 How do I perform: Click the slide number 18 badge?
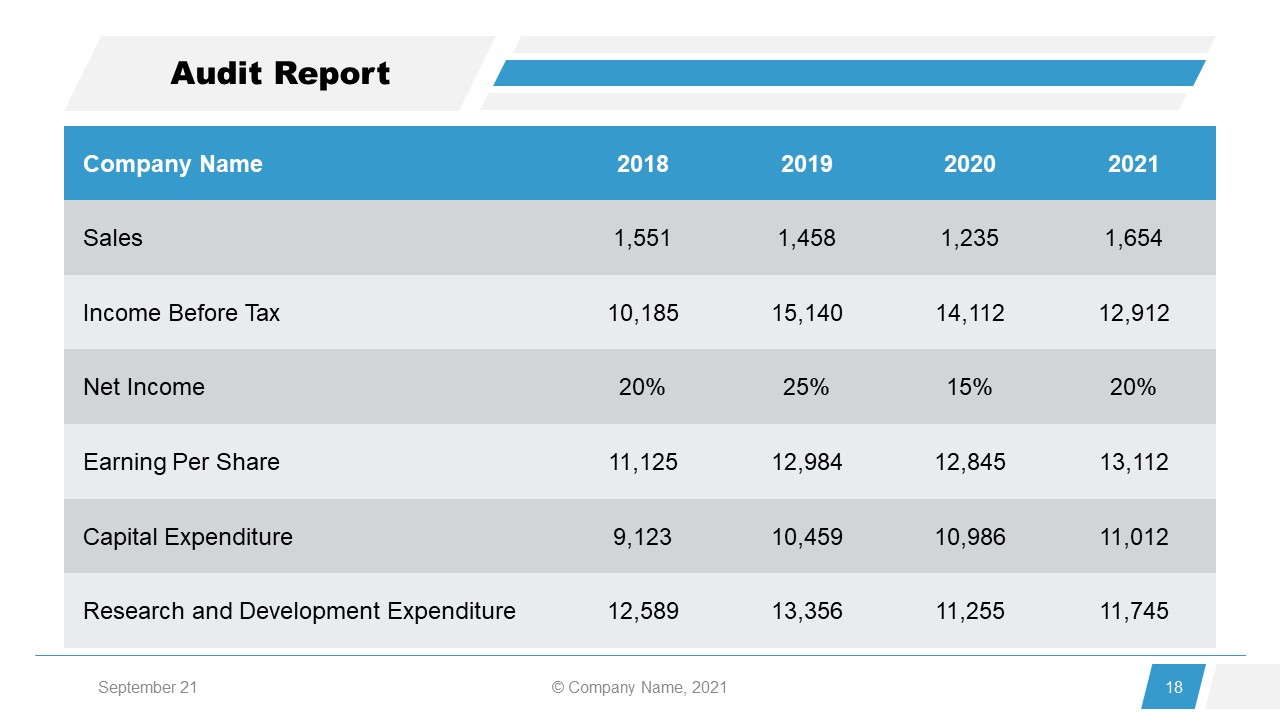click(x=1173, y=687)
